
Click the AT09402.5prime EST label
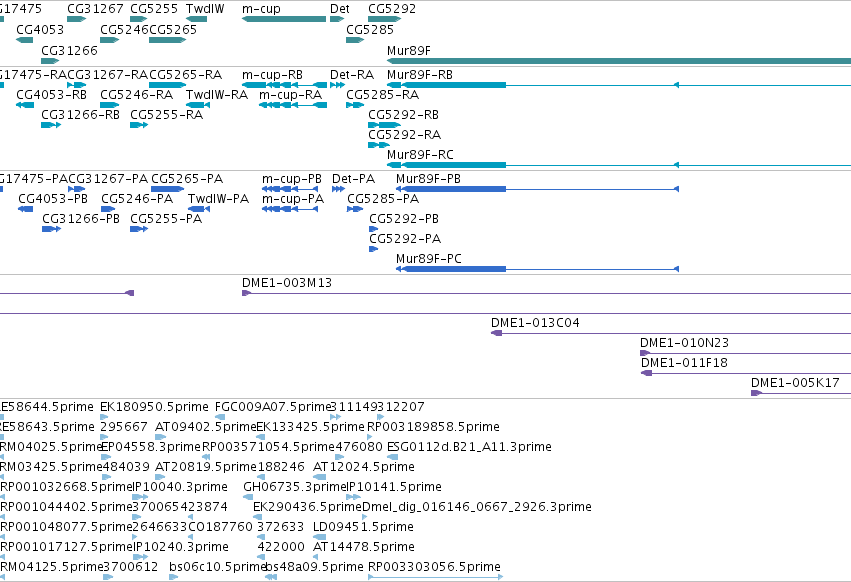tap(205, 427)
